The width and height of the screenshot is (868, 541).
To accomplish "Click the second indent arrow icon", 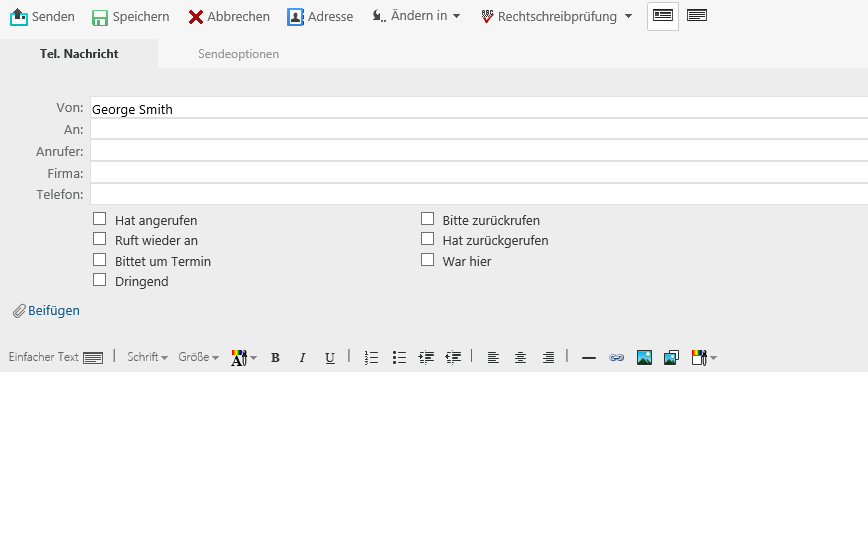I will click(x=453, y=358).
